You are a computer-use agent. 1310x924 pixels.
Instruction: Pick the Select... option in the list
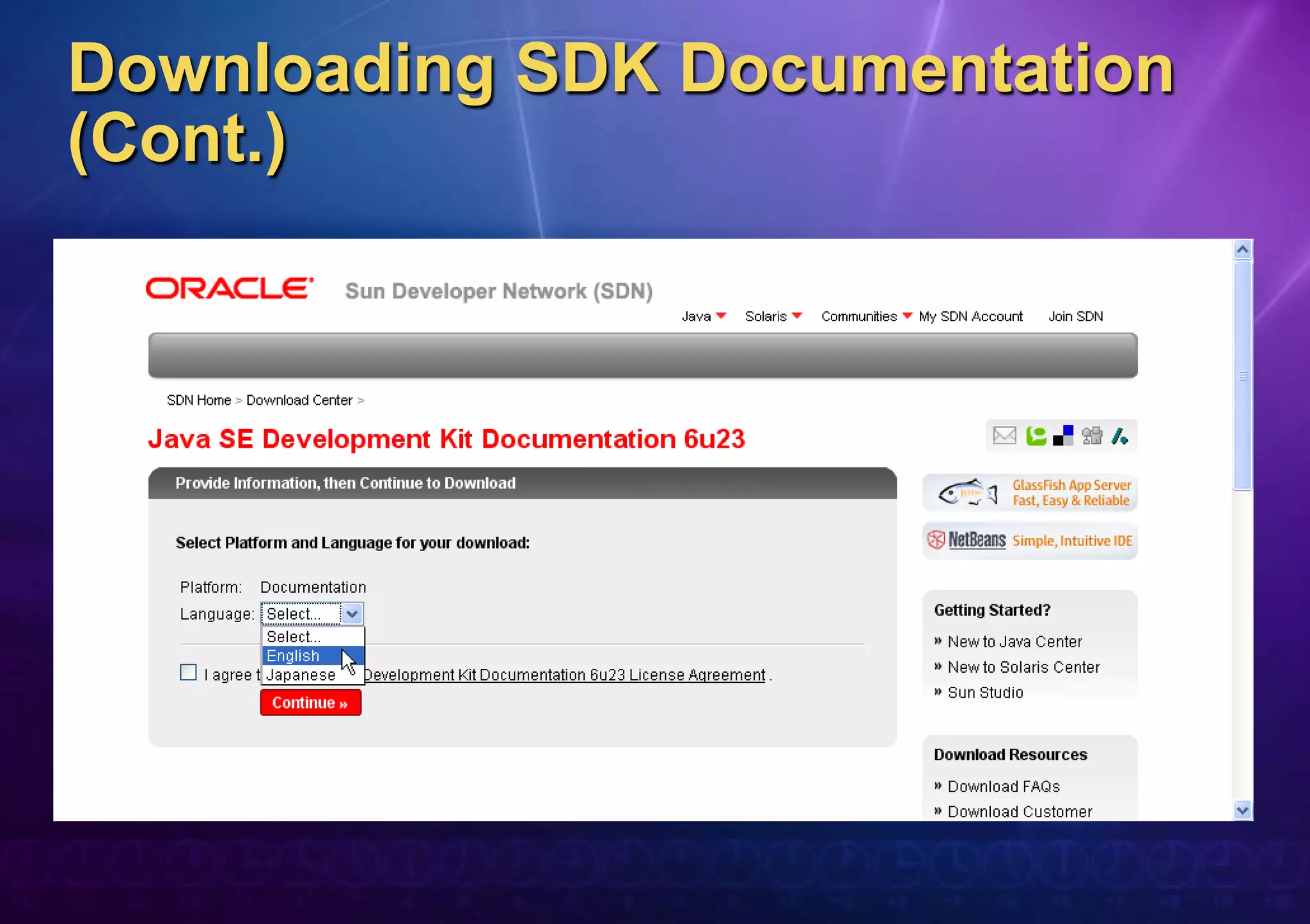click(312, 637)
